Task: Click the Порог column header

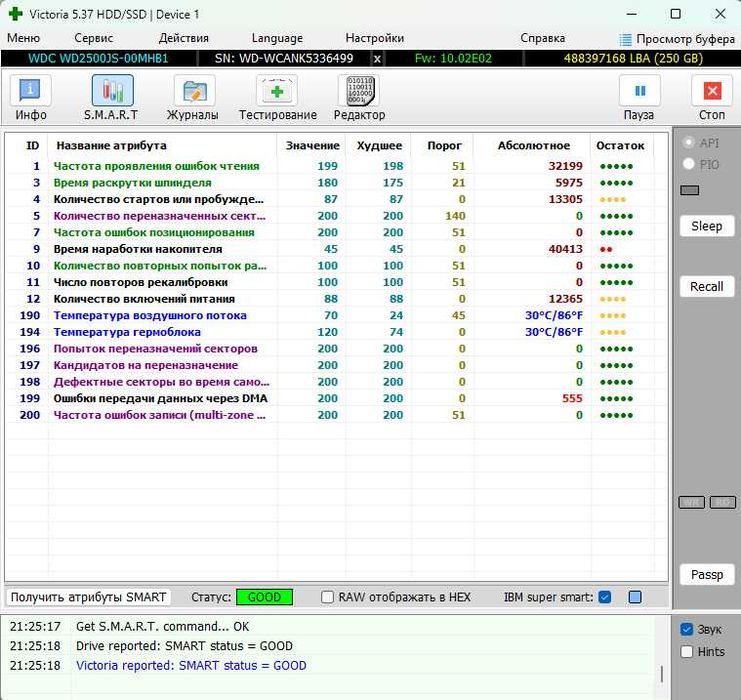Action: point(444,146)
